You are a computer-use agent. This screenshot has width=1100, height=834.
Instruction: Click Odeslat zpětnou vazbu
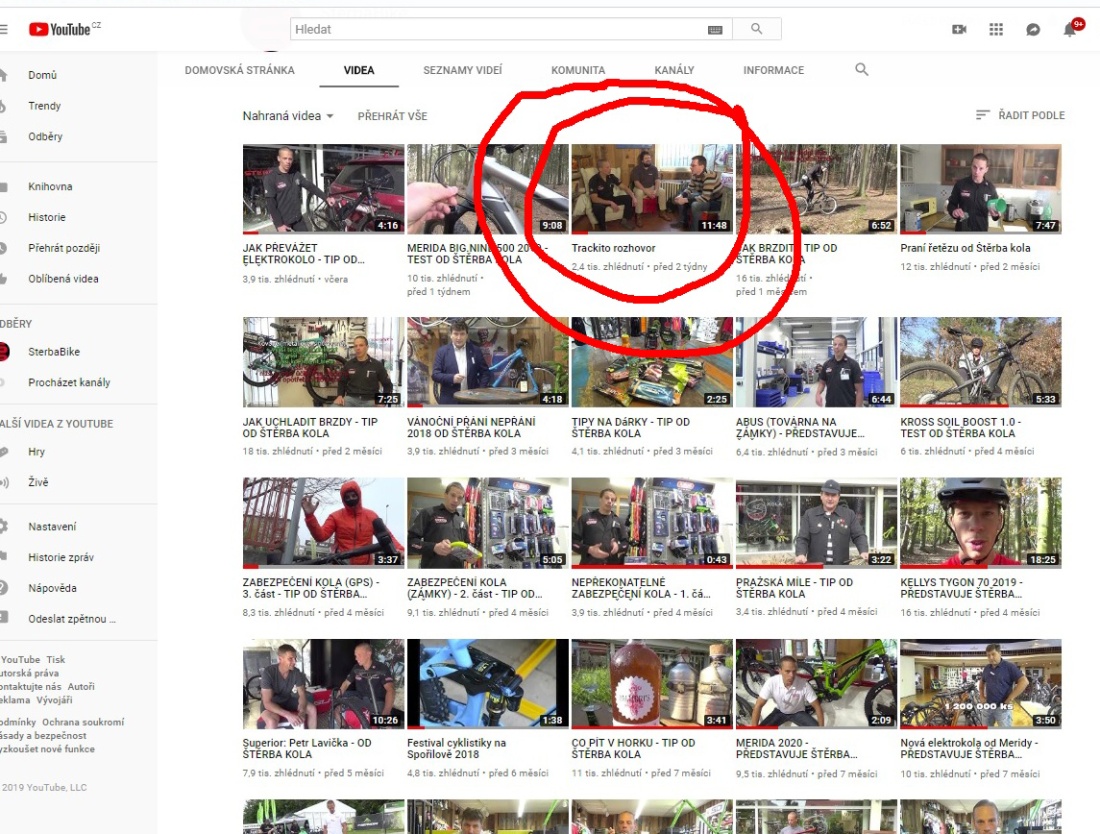72,619
